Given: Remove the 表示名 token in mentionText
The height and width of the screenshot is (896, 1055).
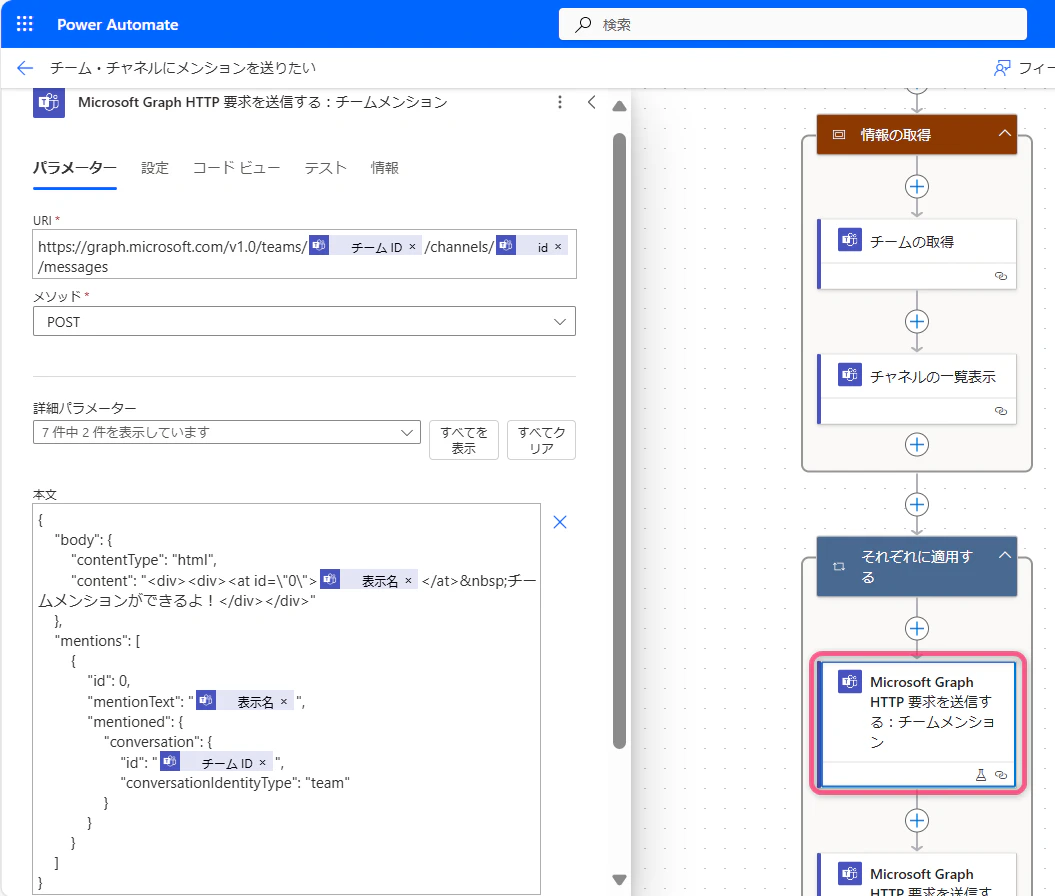Looking at the screenshot, I should (x=284, y=702).
